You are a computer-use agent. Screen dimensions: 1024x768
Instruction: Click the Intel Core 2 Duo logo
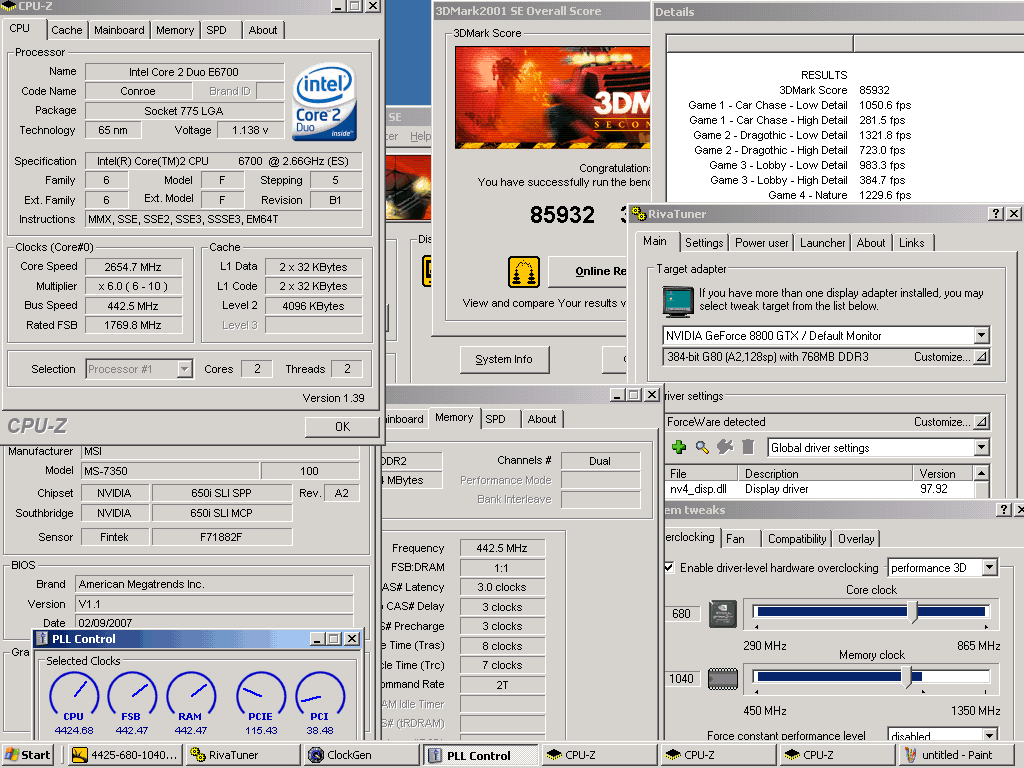(325, 101)
